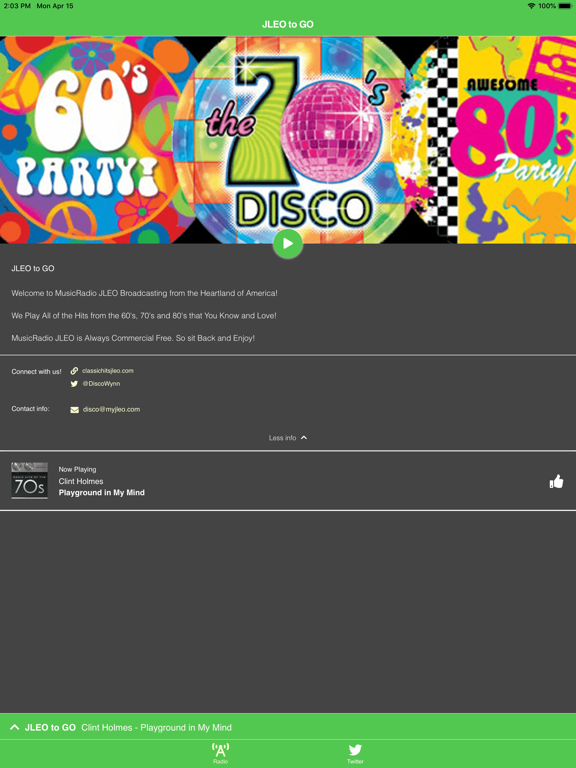This screenshot has height=768, width=576.
Task: Tap the 'Clint Holmes' artist name
Action: coord(81,481)
